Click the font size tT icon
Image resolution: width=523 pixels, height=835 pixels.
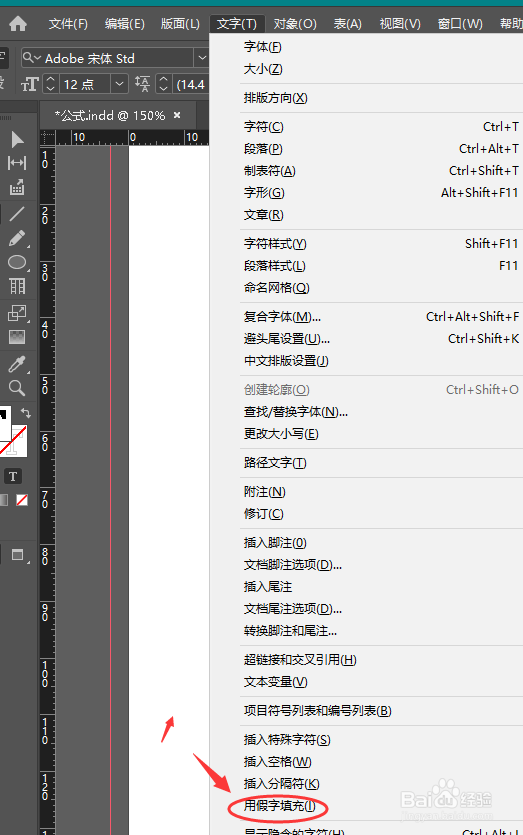[29, 84]
